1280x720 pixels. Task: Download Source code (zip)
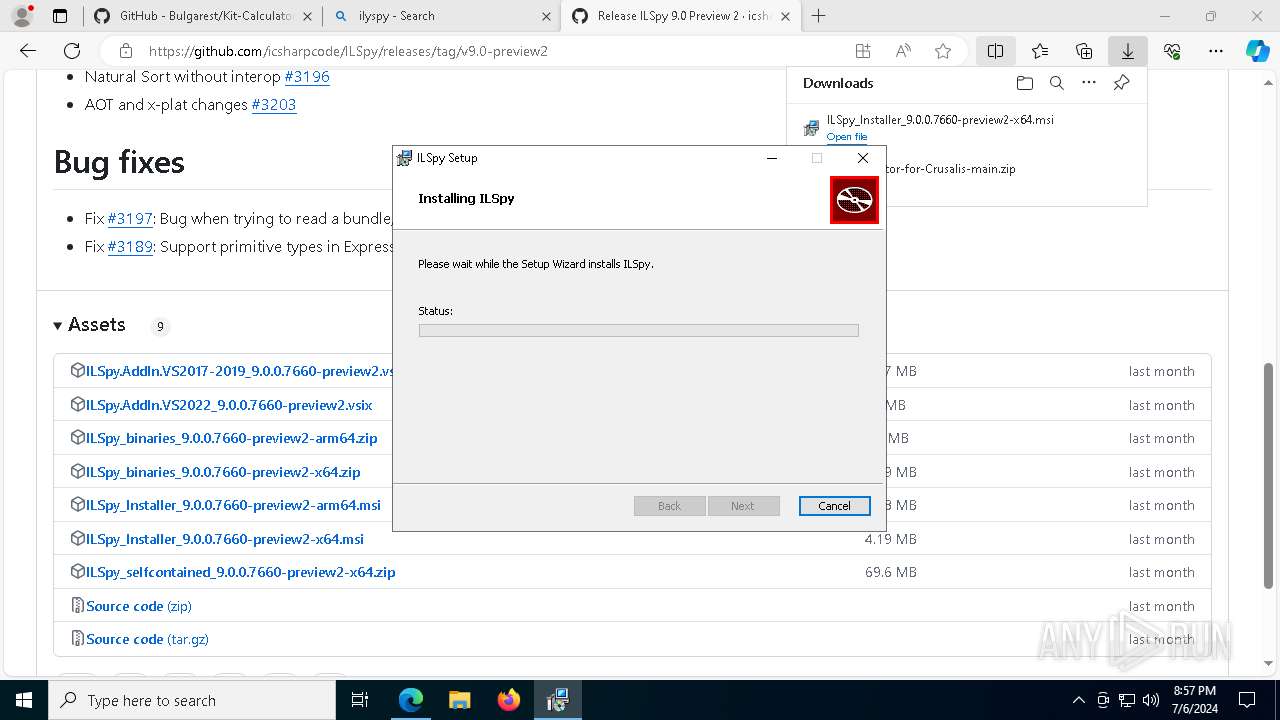pyautogui.click(x=139, y=606)
